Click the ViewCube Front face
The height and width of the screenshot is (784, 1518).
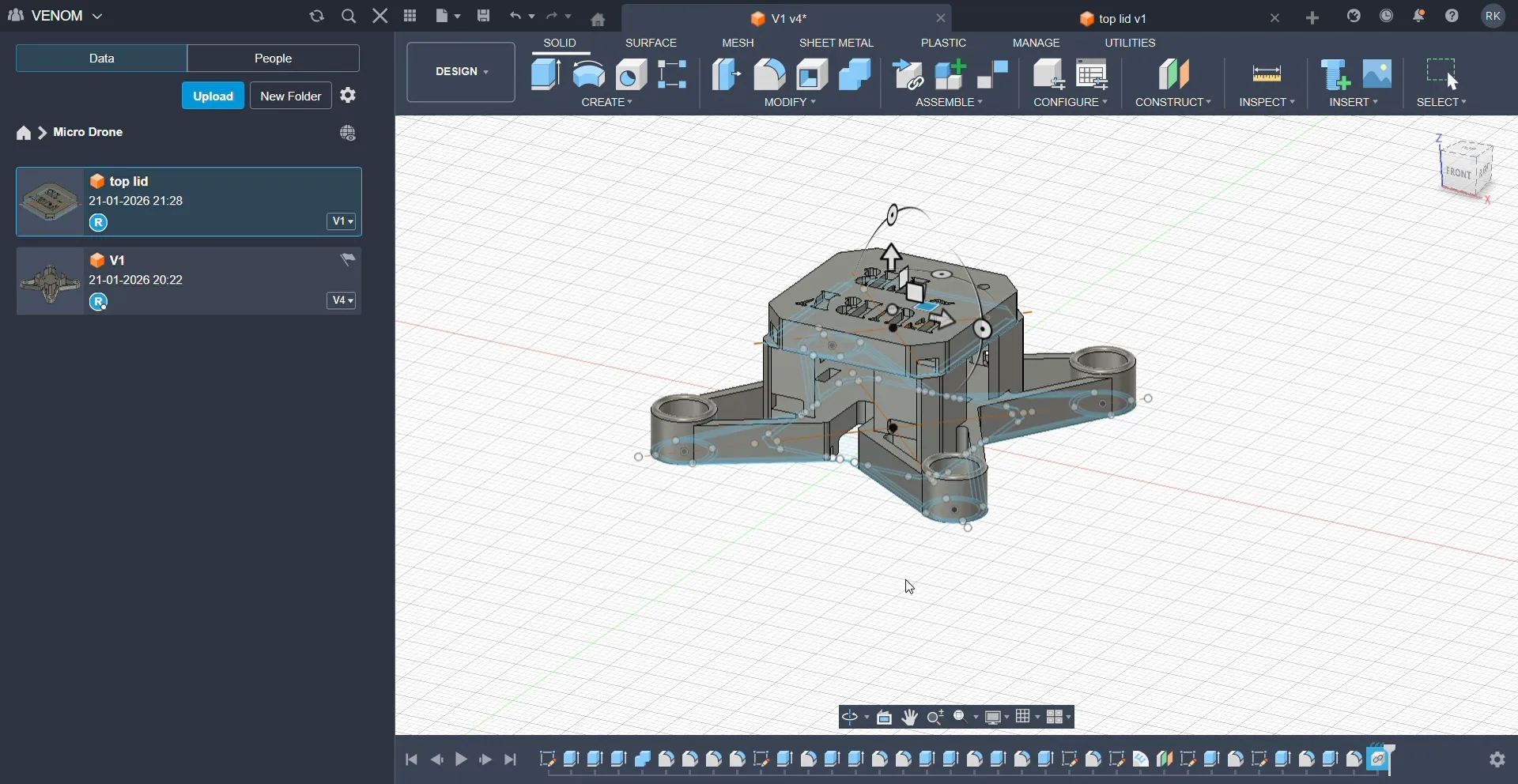point(1459,171)
